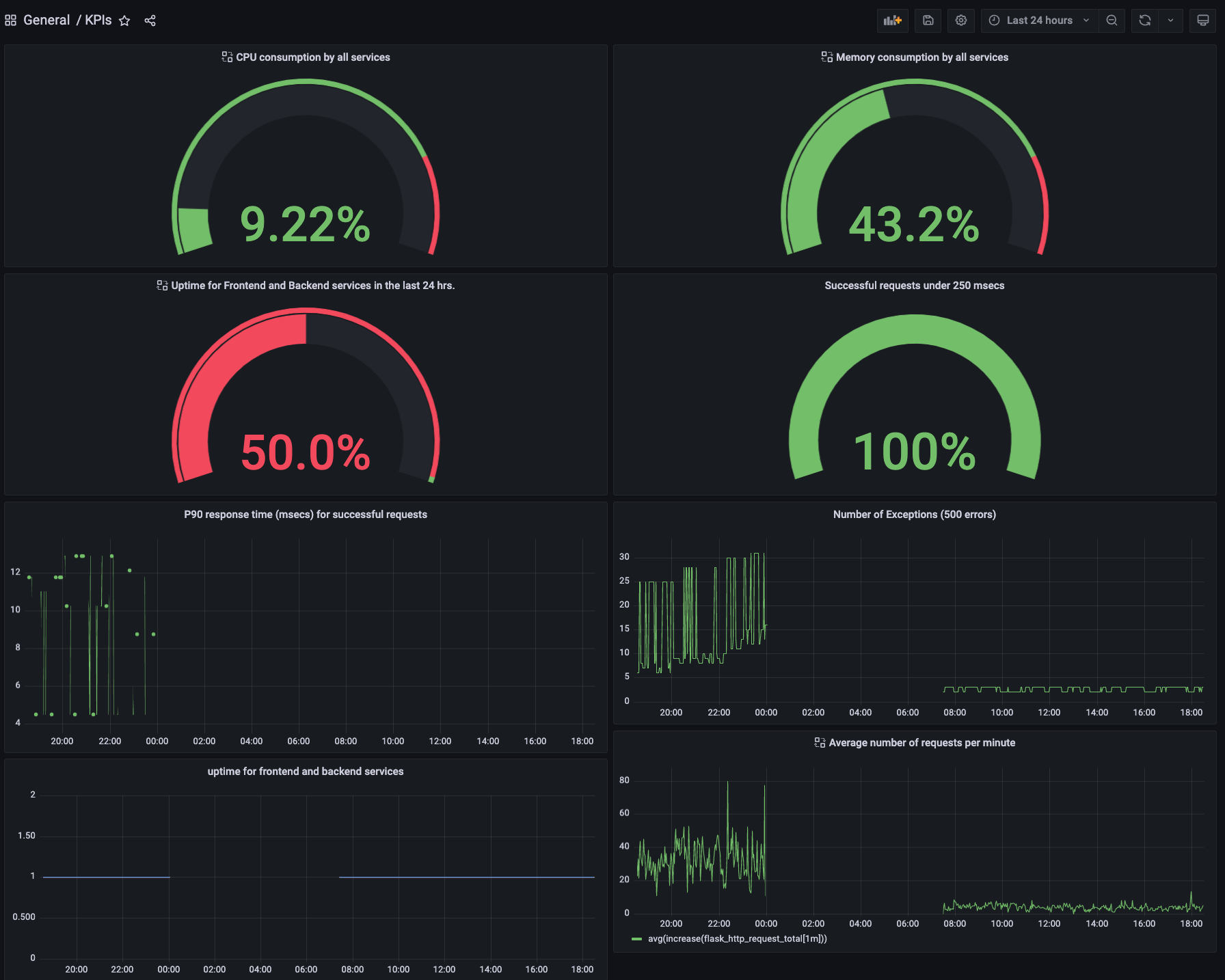Save the dashboard
This screenshot has width=1225, height=980.
click(928, 21)
